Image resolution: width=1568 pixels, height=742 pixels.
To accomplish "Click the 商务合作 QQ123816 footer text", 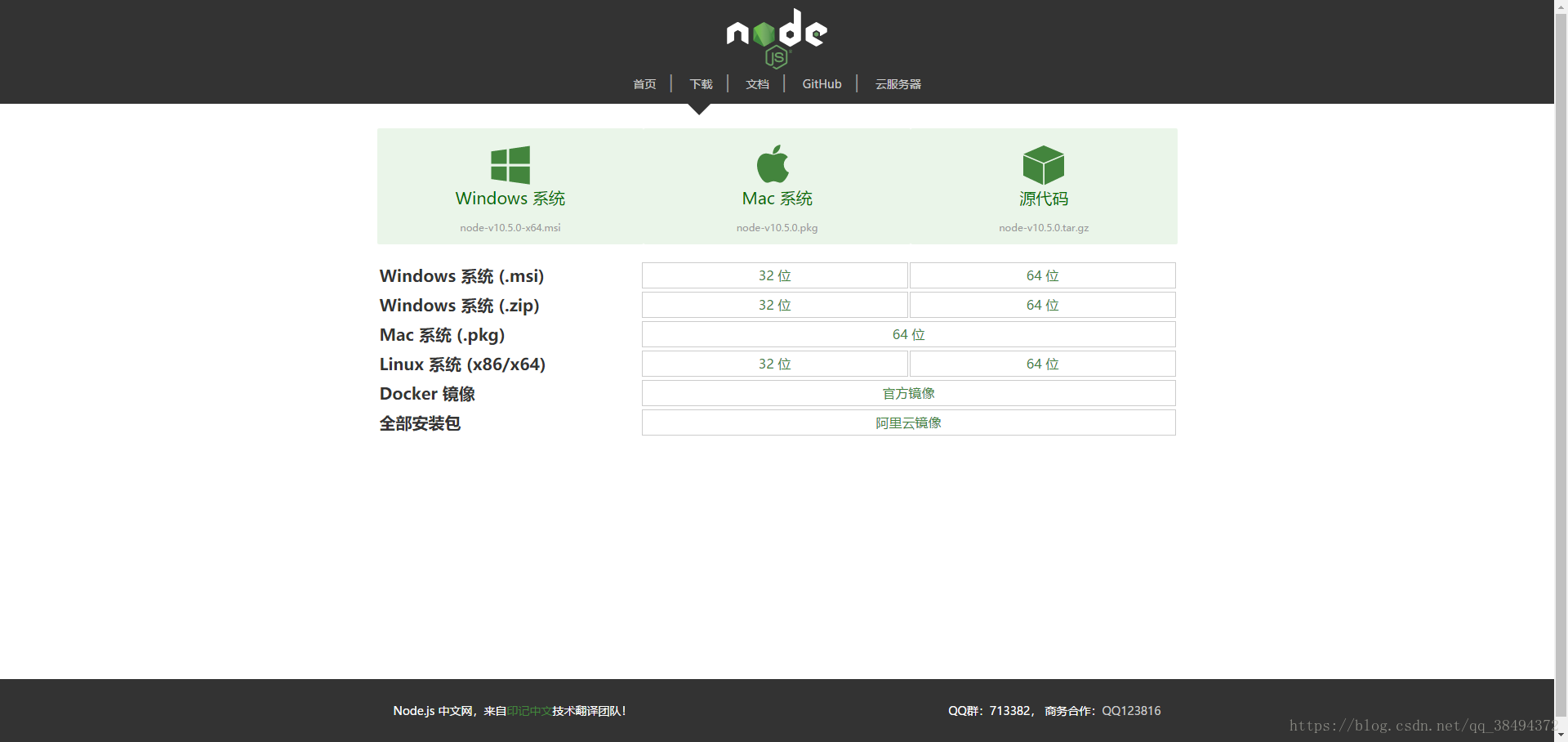I will [x=1102, y=711].
